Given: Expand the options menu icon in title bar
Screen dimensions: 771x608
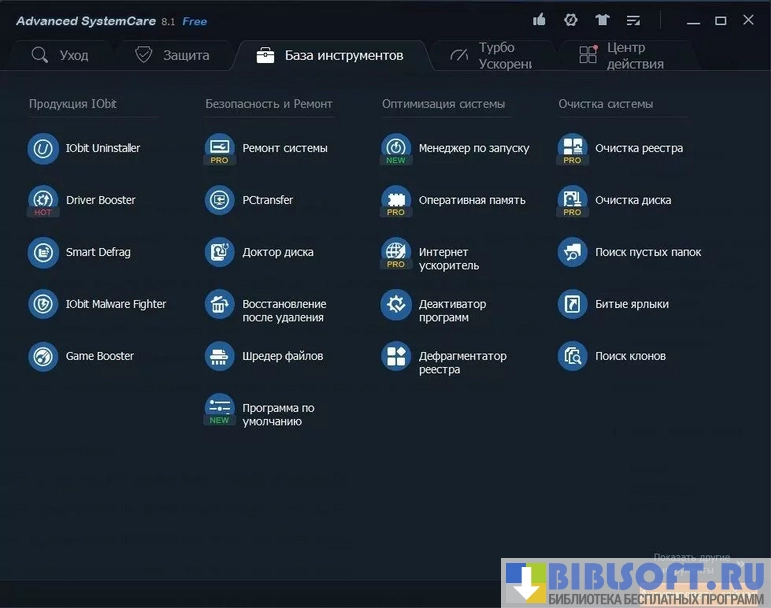Looking at the screenshot, I should (633, 20).
